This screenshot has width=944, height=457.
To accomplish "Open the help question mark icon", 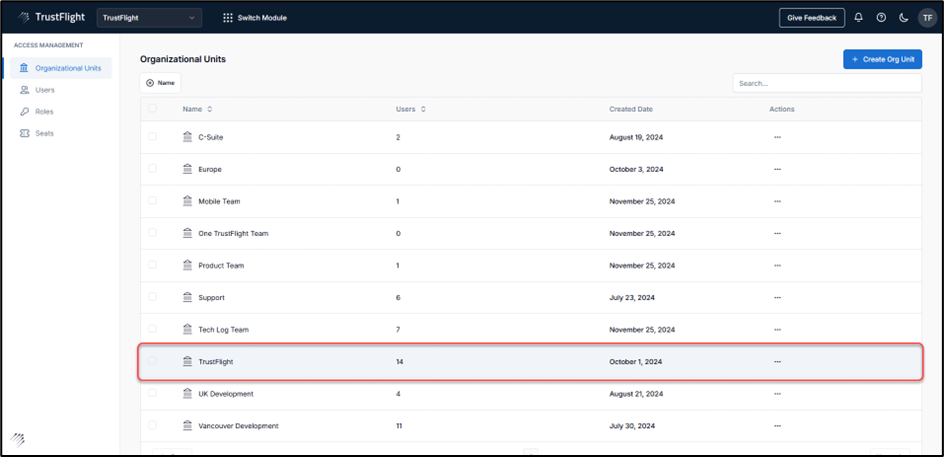I will [881, 17].
